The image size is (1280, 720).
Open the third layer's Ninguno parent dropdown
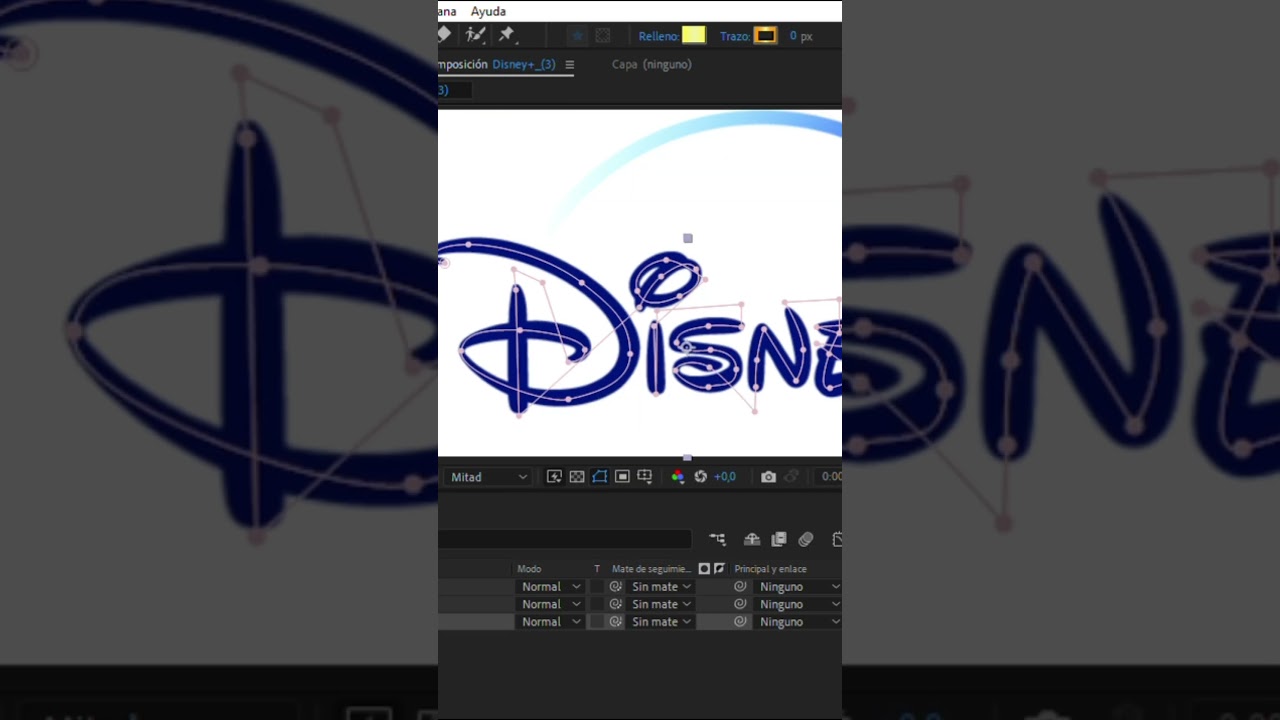pyautogui.click(x=798, y=622)
